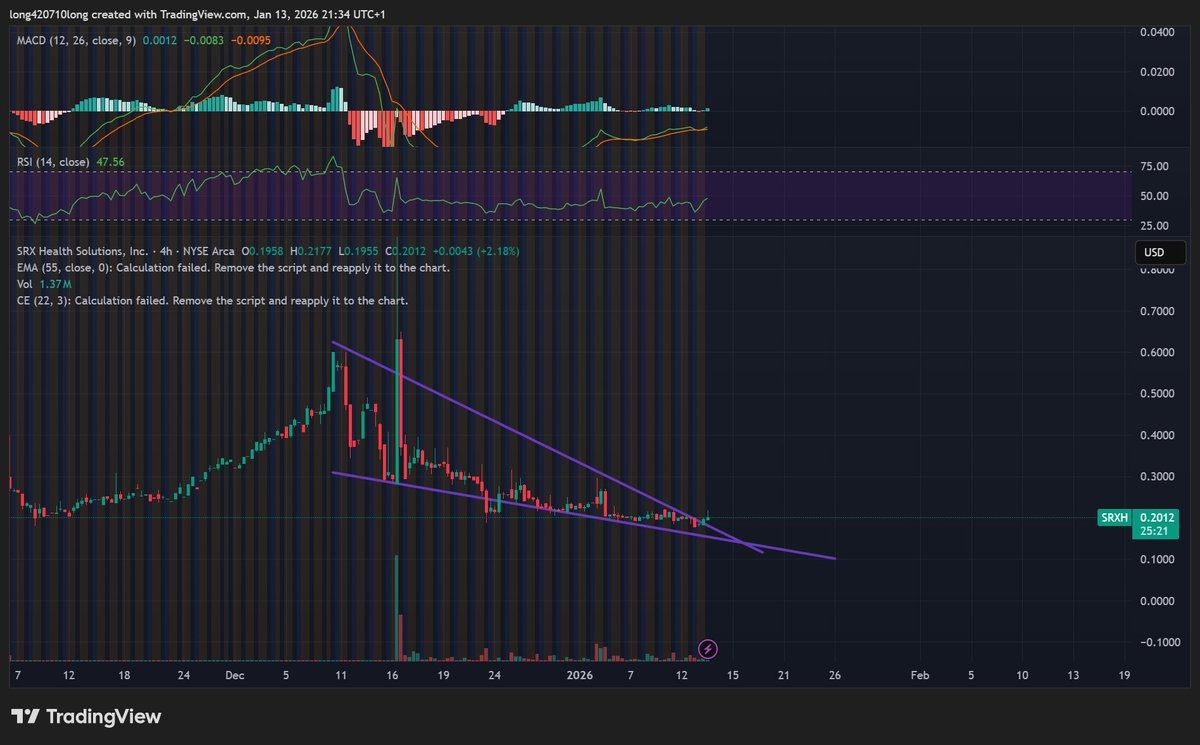Image resolution: width=1200 pixels, height=745 pixels.
Task: Click the high value H0.2177 in legend
Action: click(x=311, y=250)
